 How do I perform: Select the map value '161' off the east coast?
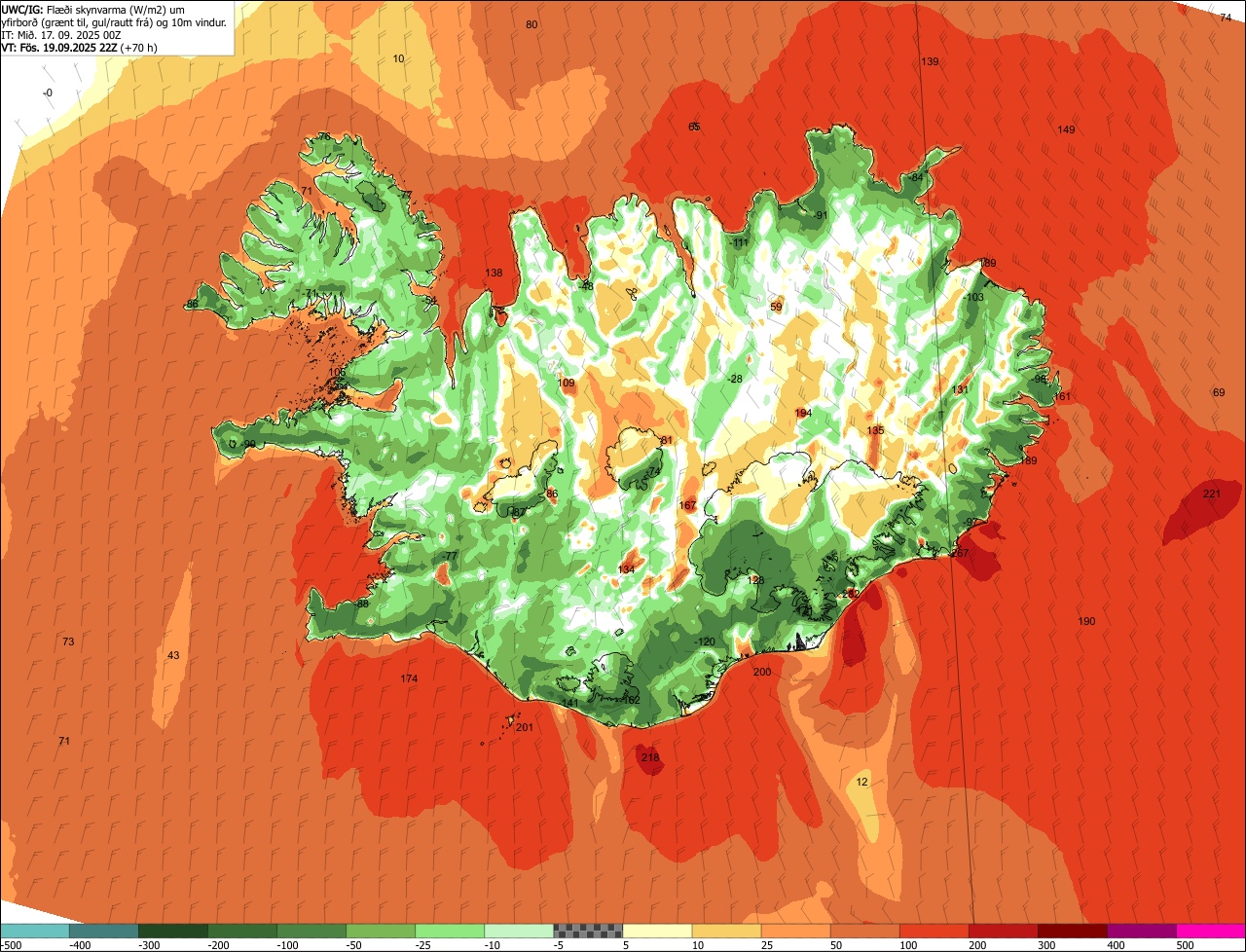(x=1062, y=396)
